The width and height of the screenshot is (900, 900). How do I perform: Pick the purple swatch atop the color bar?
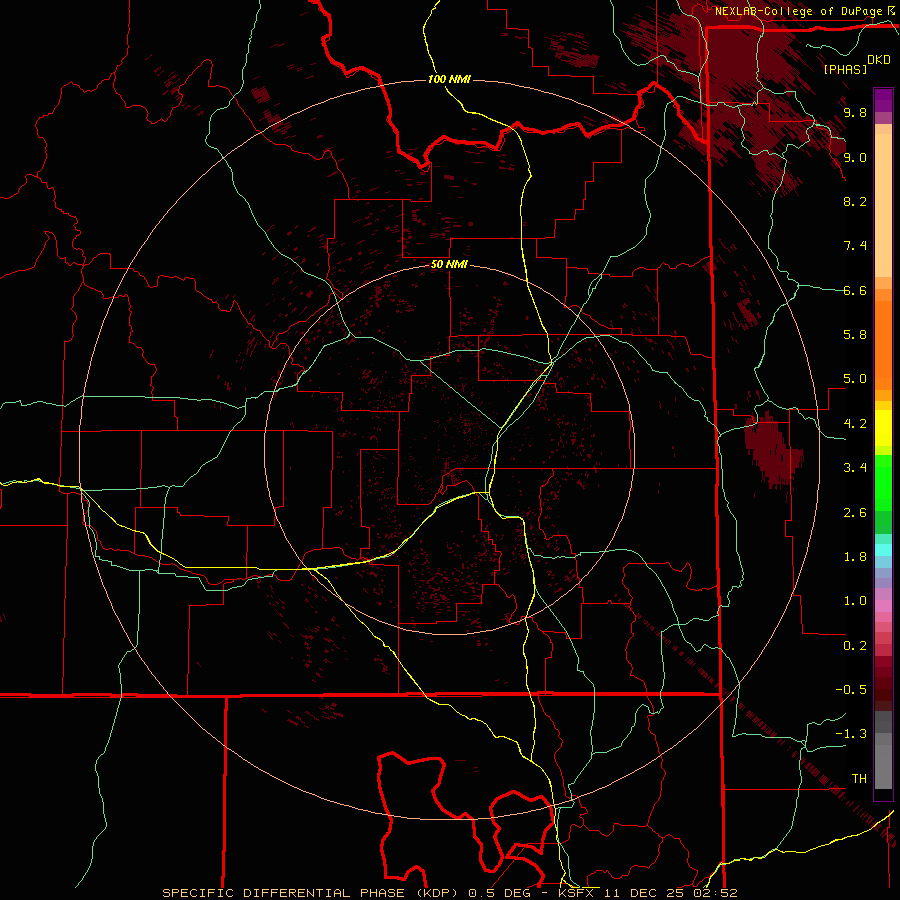(x=883, y=100)
